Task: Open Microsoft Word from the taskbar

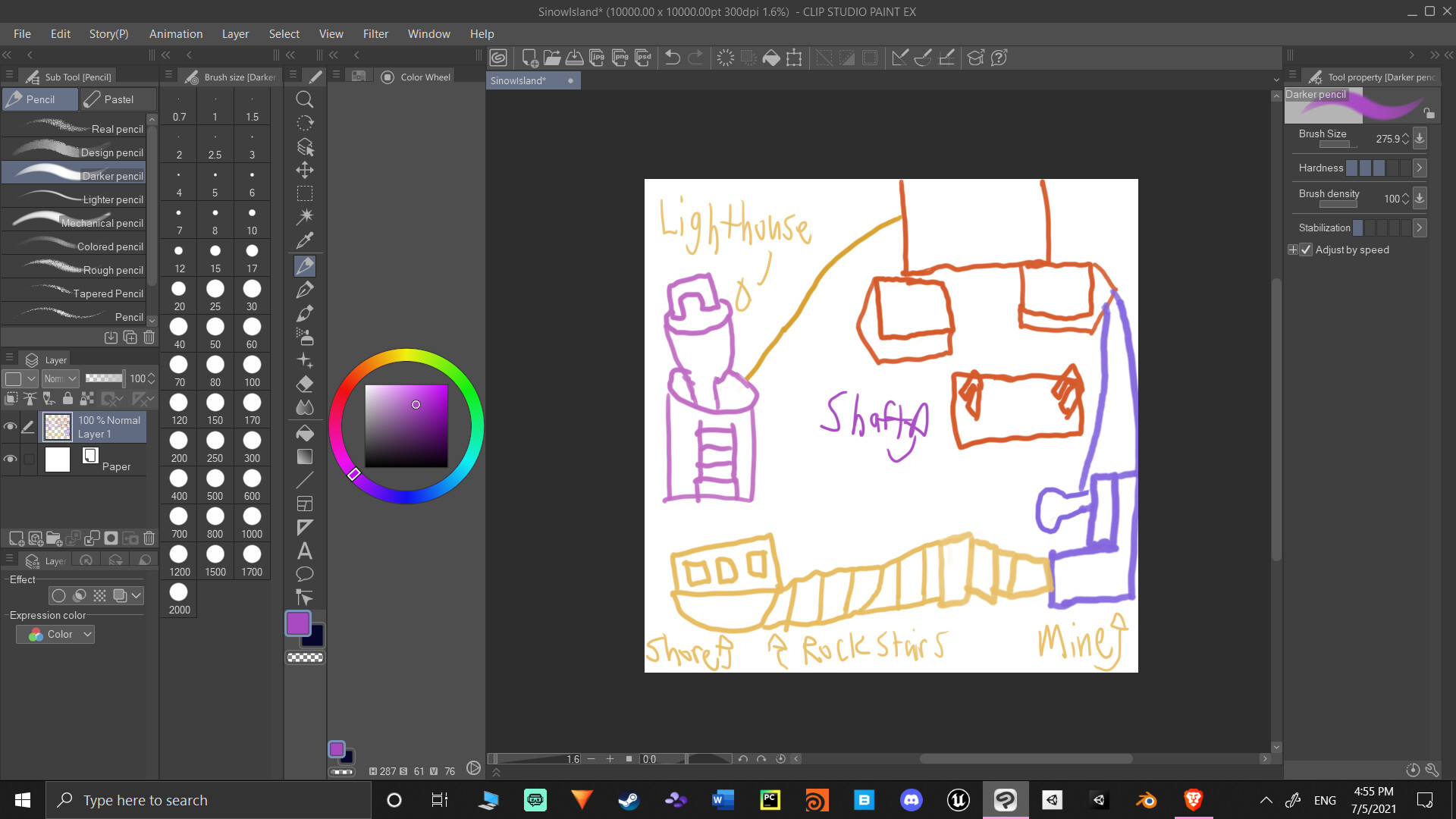Action: click(723, 800)
